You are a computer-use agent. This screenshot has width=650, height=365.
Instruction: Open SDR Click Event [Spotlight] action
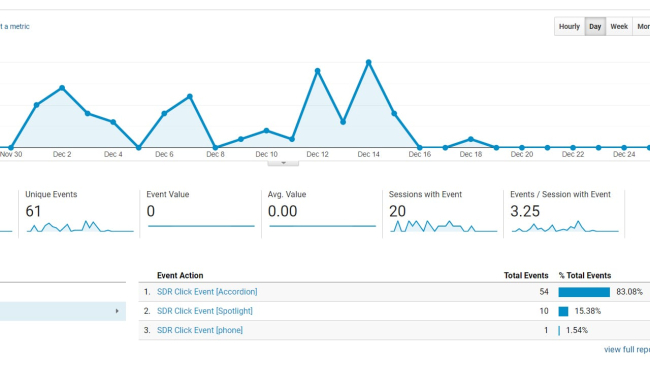tap(205, 311)
